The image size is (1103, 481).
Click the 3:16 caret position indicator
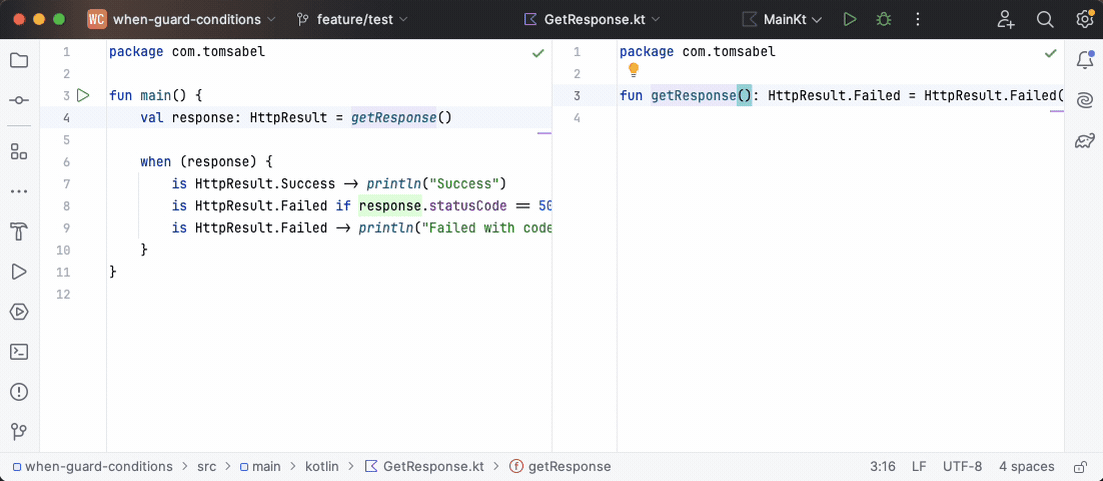(882, 466)
